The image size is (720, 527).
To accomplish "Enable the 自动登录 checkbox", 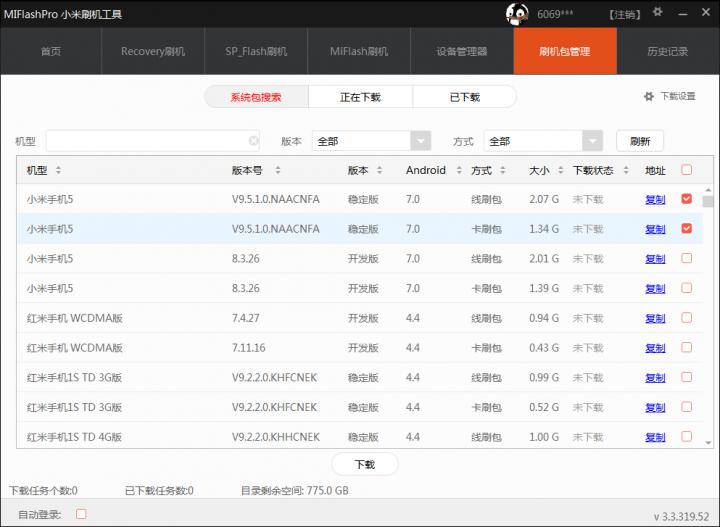I will click(82, 514).
